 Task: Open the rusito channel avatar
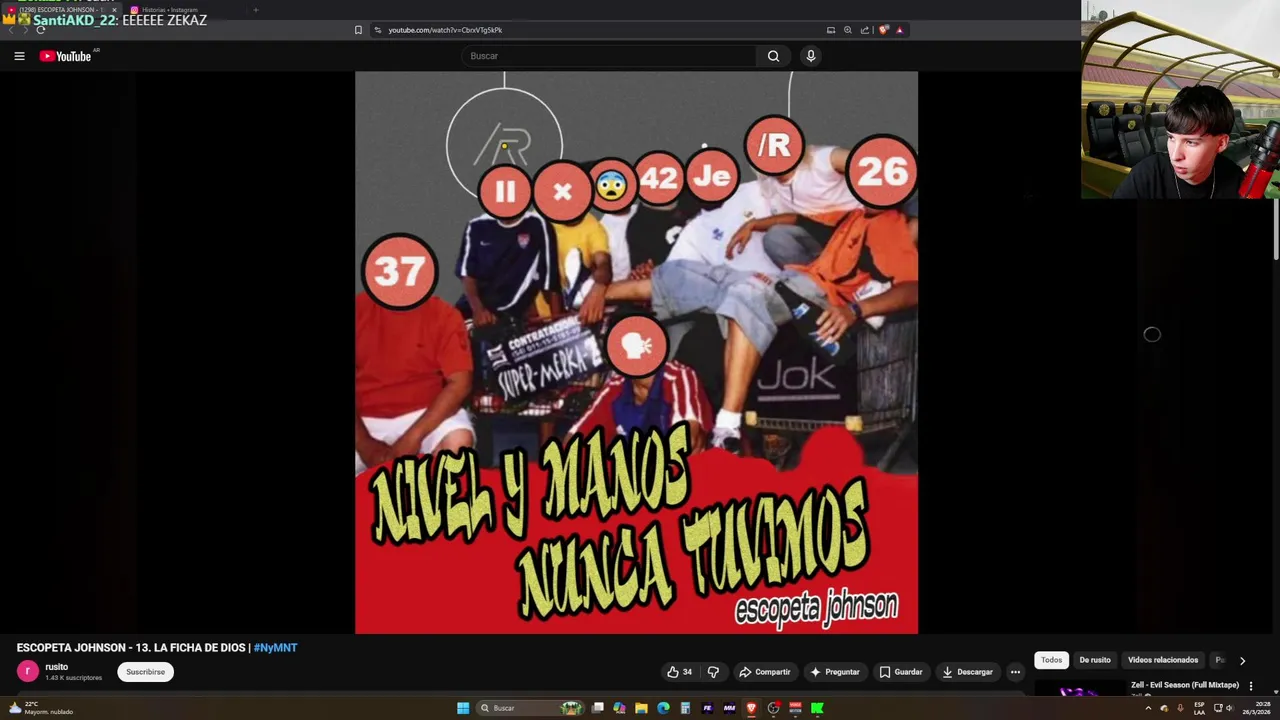28,671
